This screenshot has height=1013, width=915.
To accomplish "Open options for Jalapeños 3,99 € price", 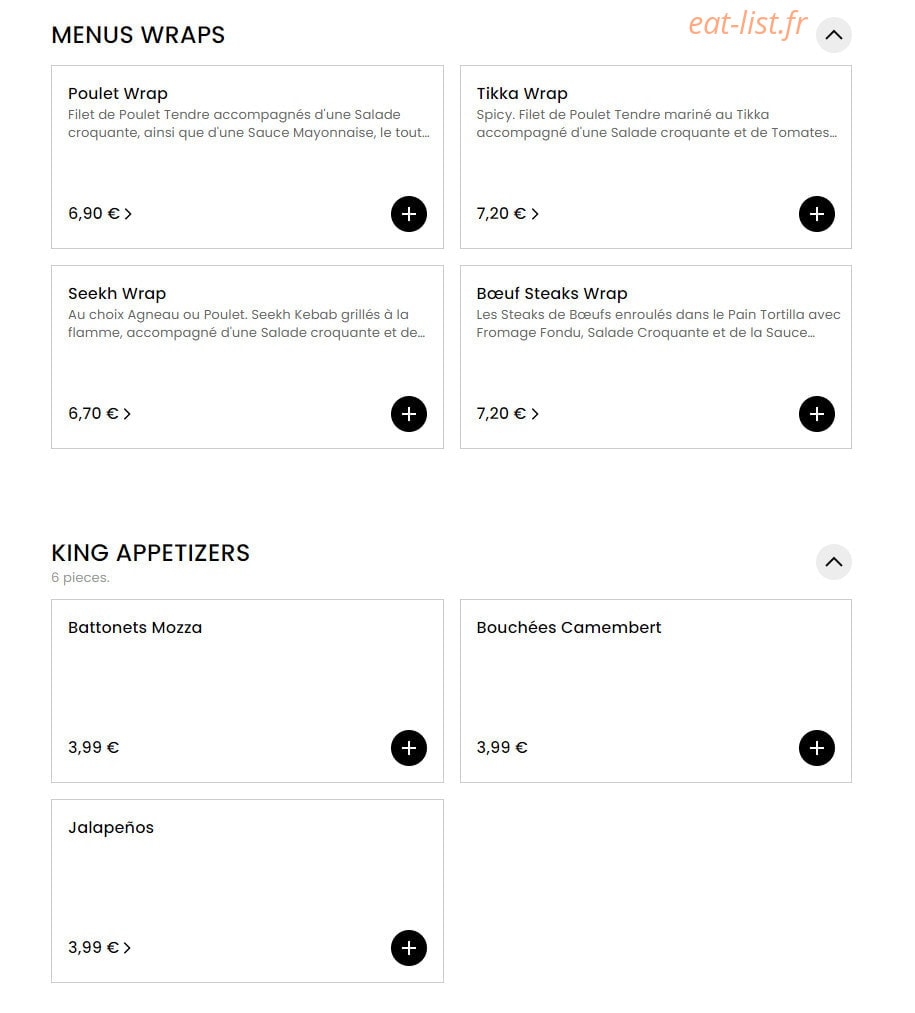I will pyautogui.click(x=100, y=948).
